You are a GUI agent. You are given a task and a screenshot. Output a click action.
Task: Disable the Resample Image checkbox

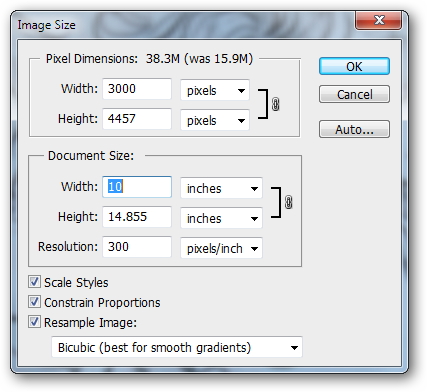coord(34,322)
